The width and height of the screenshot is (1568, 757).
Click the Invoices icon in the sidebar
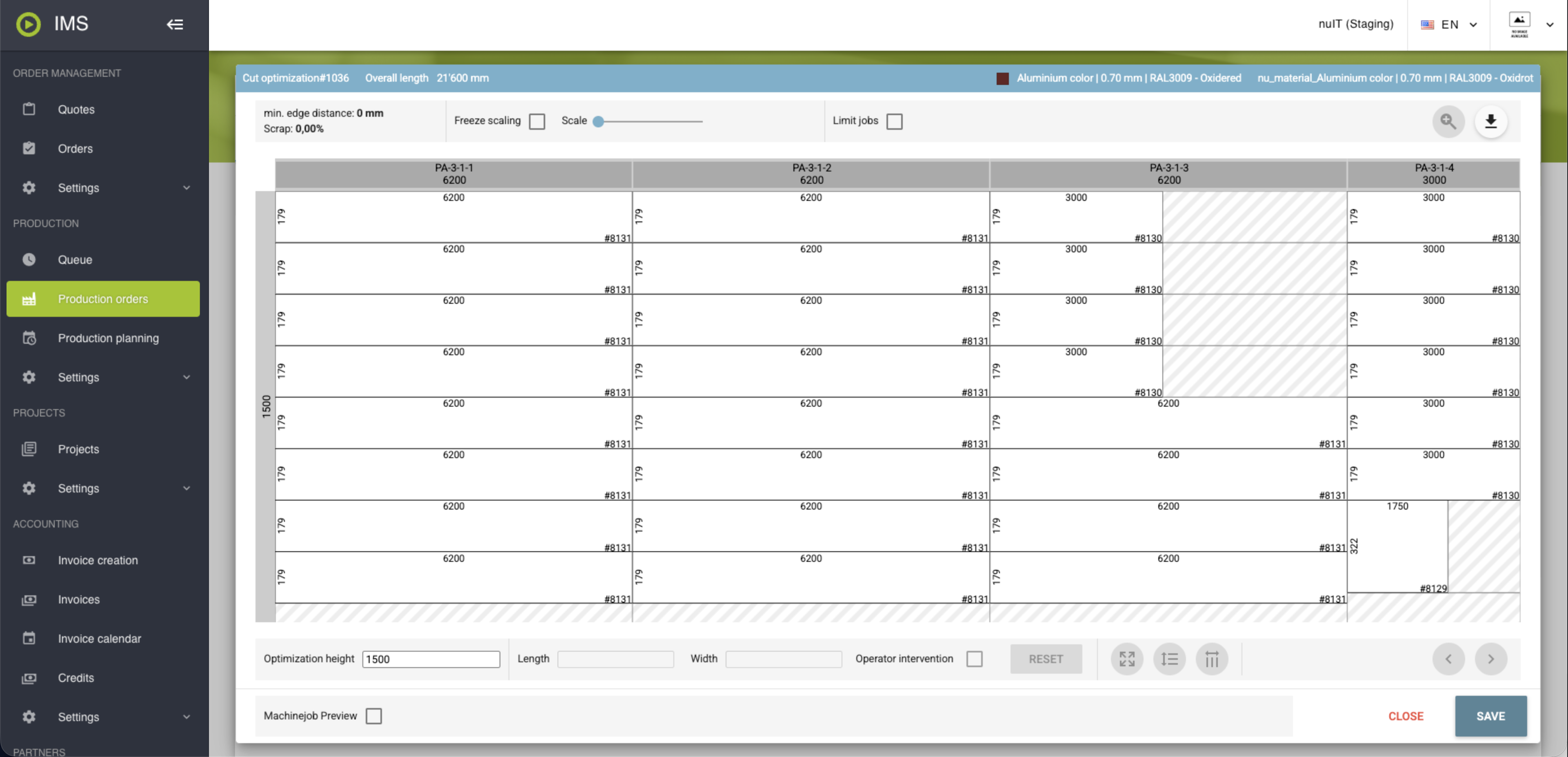pyautogui.click(x=29, y=599)
